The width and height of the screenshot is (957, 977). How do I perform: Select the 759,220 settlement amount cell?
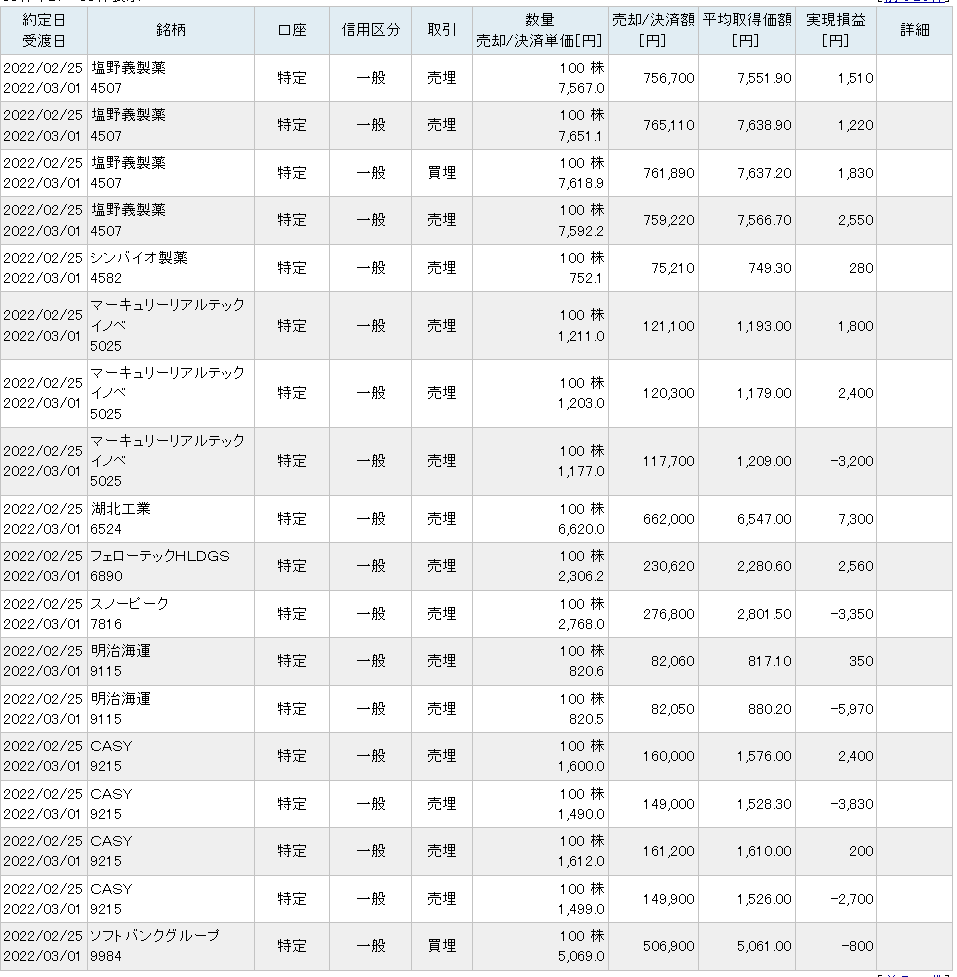click(x=653, y=221)
